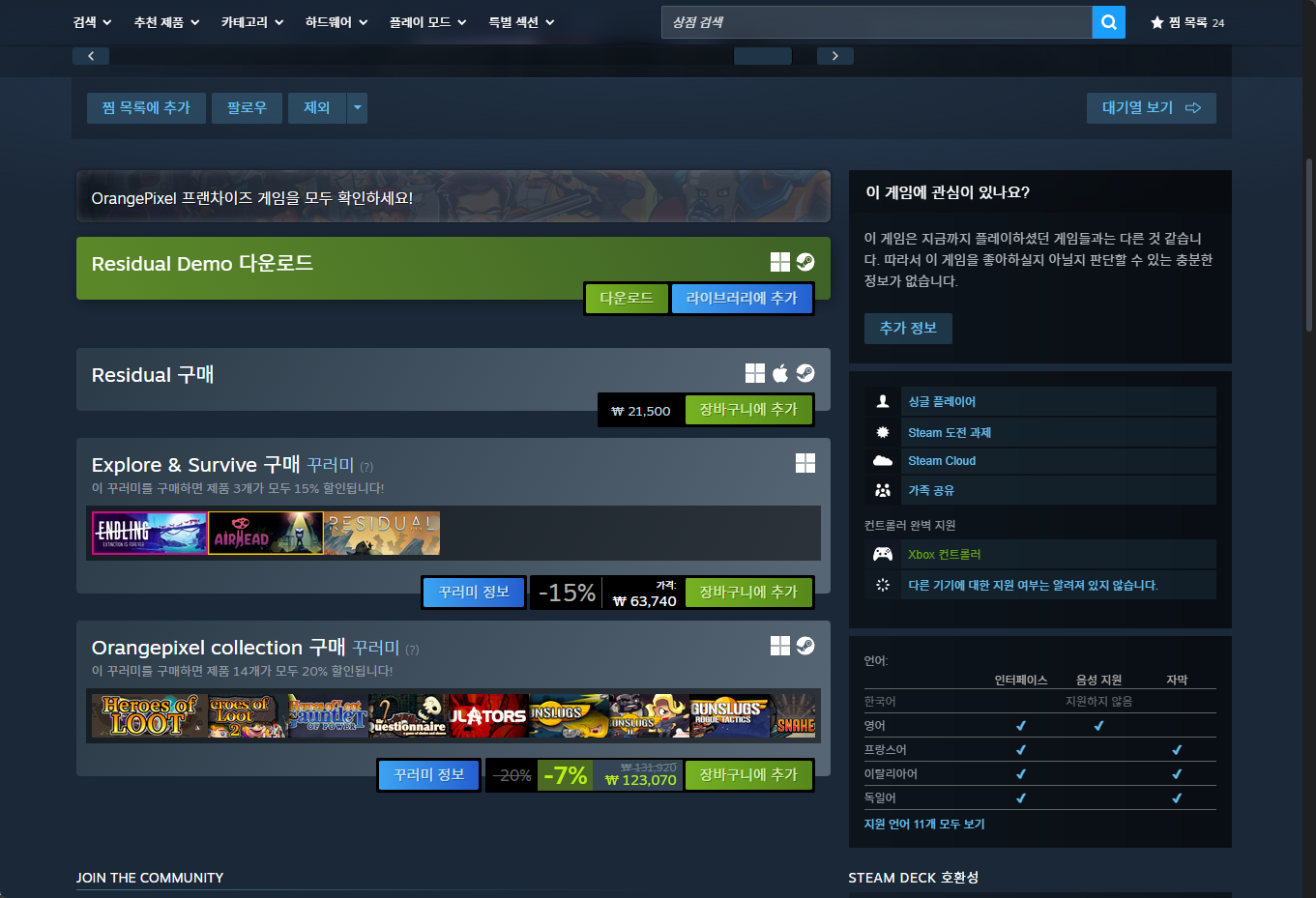The height and width of the screenshot is (898, 1316).
Task: Click the next screenshot arrow
Action: click(835, 56)
